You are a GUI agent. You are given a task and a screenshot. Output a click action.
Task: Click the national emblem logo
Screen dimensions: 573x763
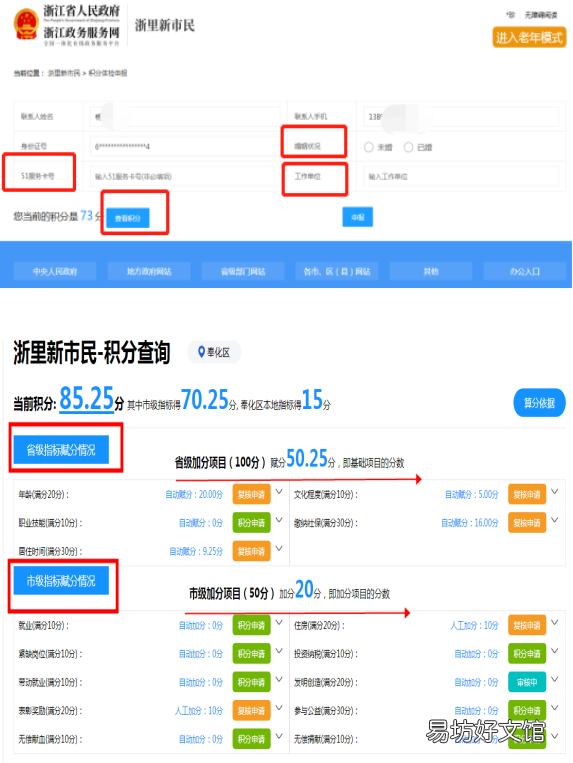[26, 23]
